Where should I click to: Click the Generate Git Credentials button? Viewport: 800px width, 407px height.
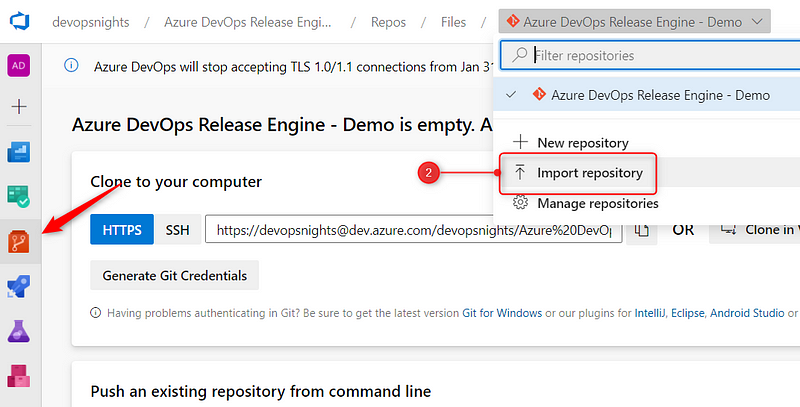point(175,274)
